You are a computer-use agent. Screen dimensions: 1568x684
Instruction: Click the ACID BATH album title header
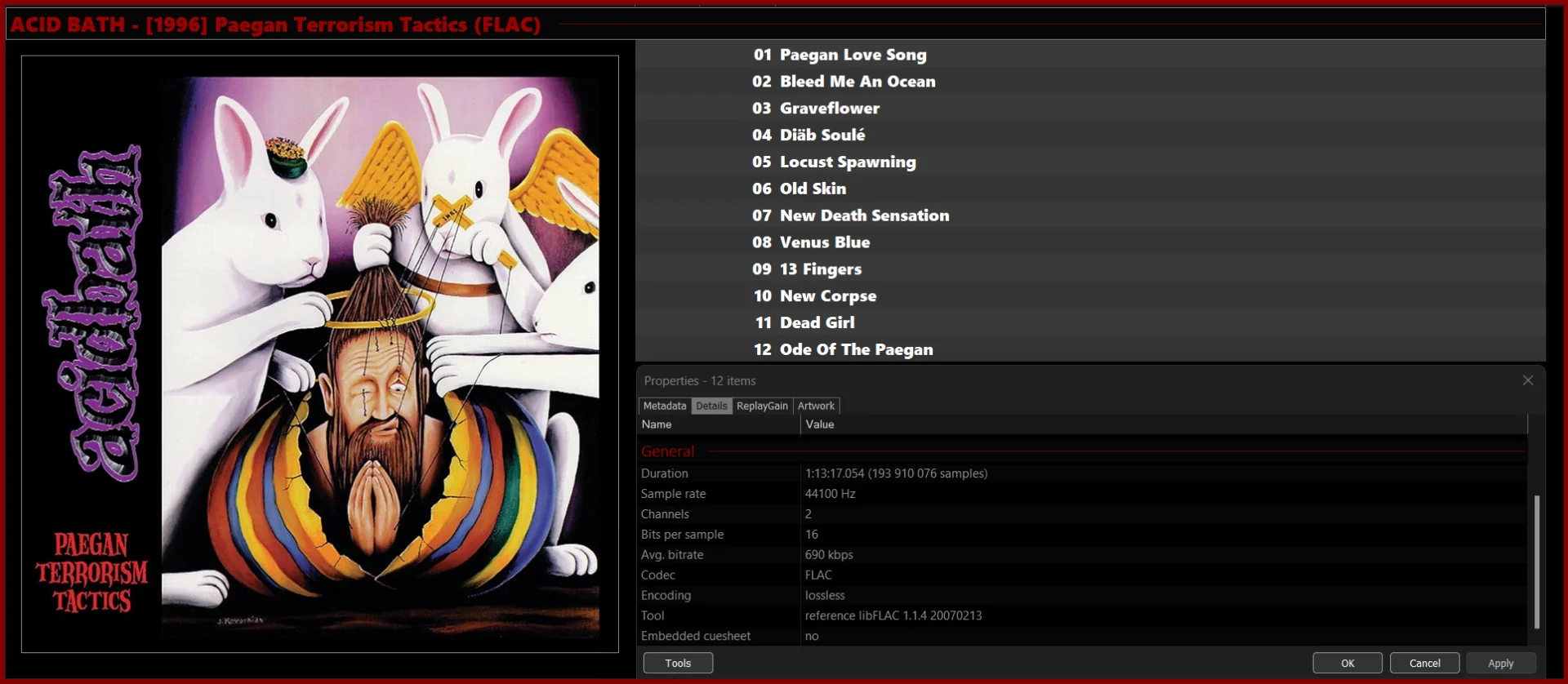[x=275, y=24]
